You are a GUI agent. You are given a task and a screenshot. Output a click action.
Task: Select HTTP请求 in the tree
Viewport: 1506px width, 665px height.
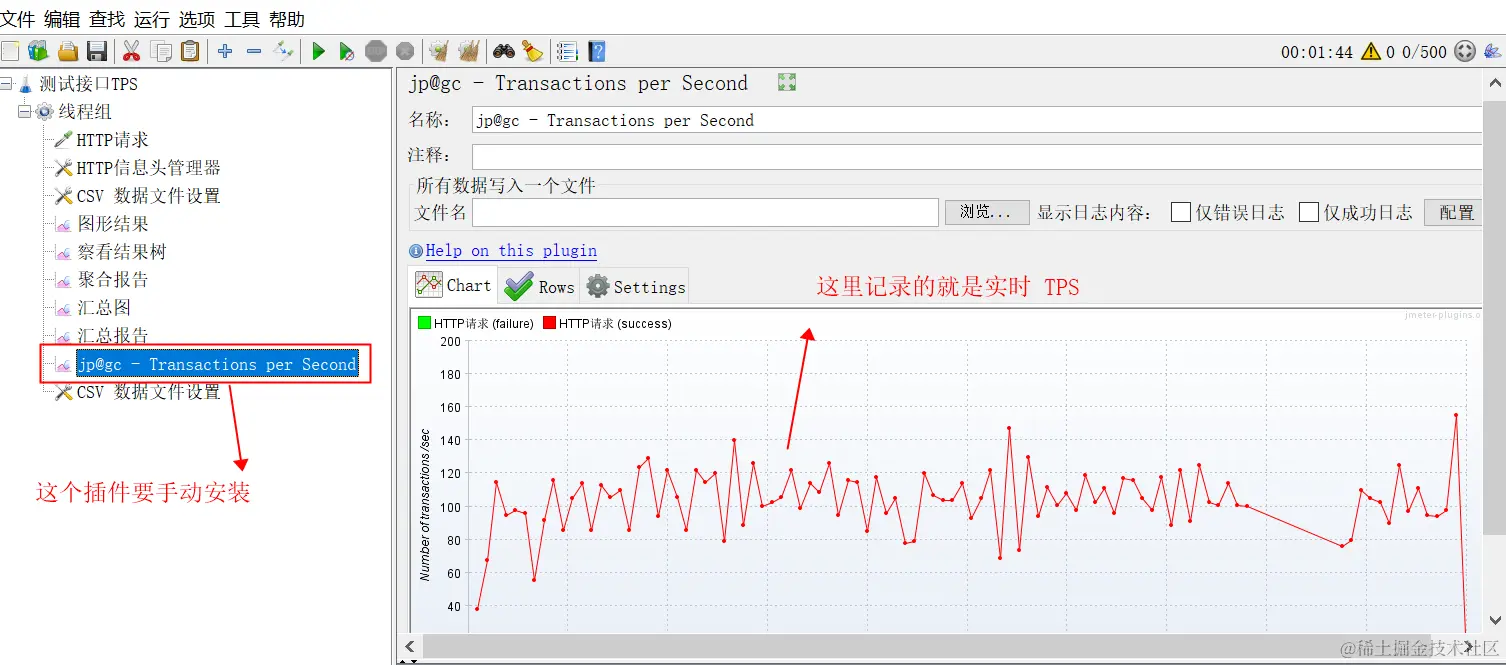112,140
